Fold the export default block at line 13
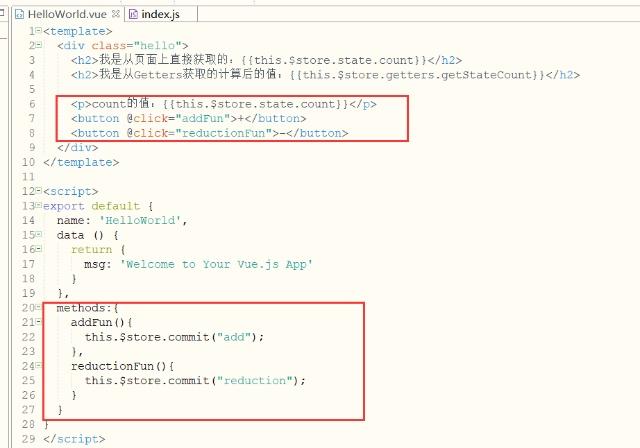This screenshot has width=640, height=448. [x=38, y=205]
